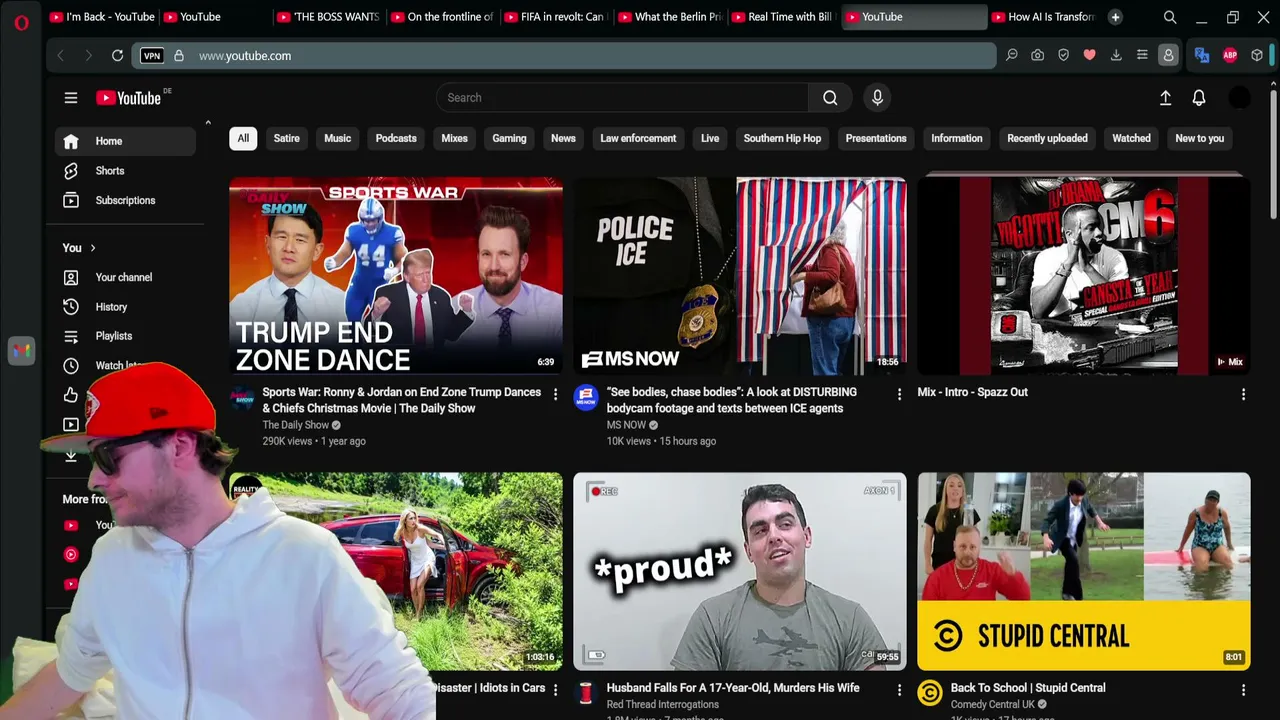Filter the feed by the Satire chip
Screen dimensions: 1280x720
[x=287, y=138]
